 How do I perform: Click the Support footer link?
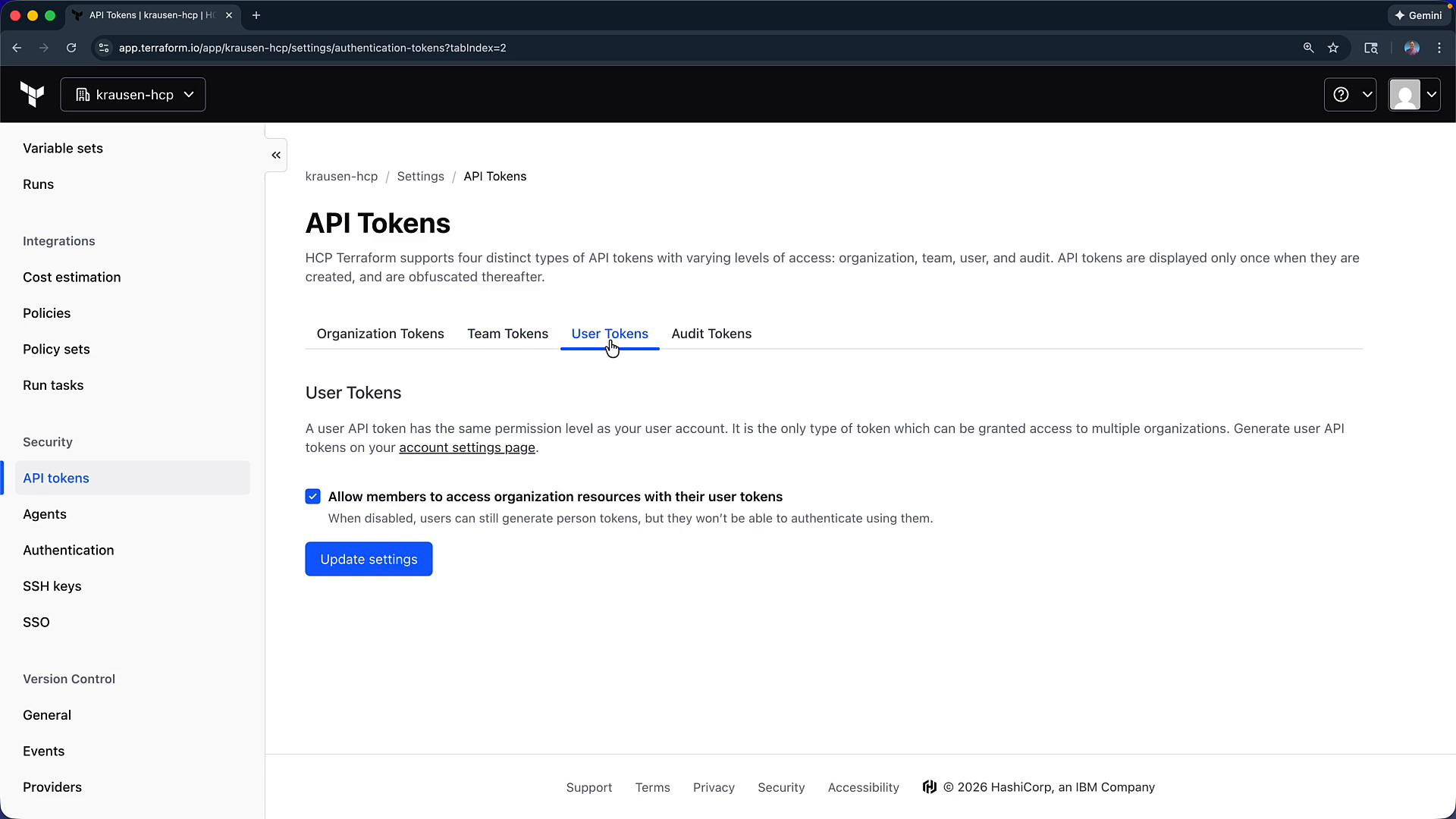[588, 787]
